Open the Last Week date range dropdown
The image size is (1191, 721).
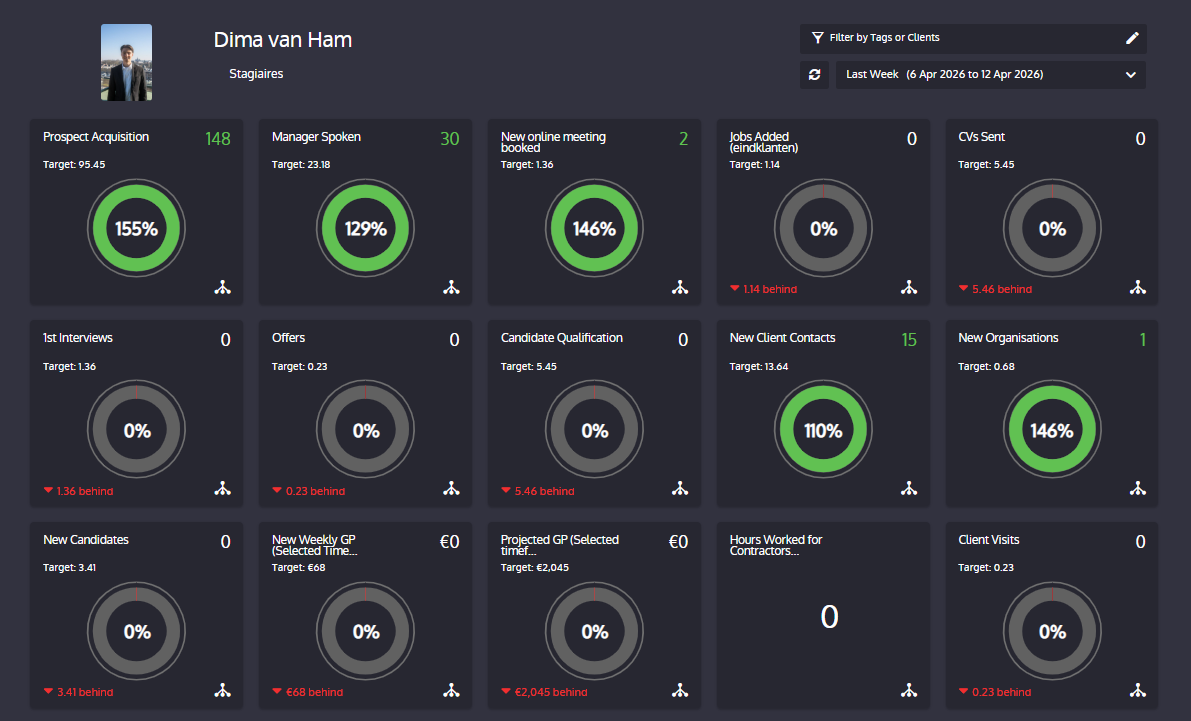(990, 74)
